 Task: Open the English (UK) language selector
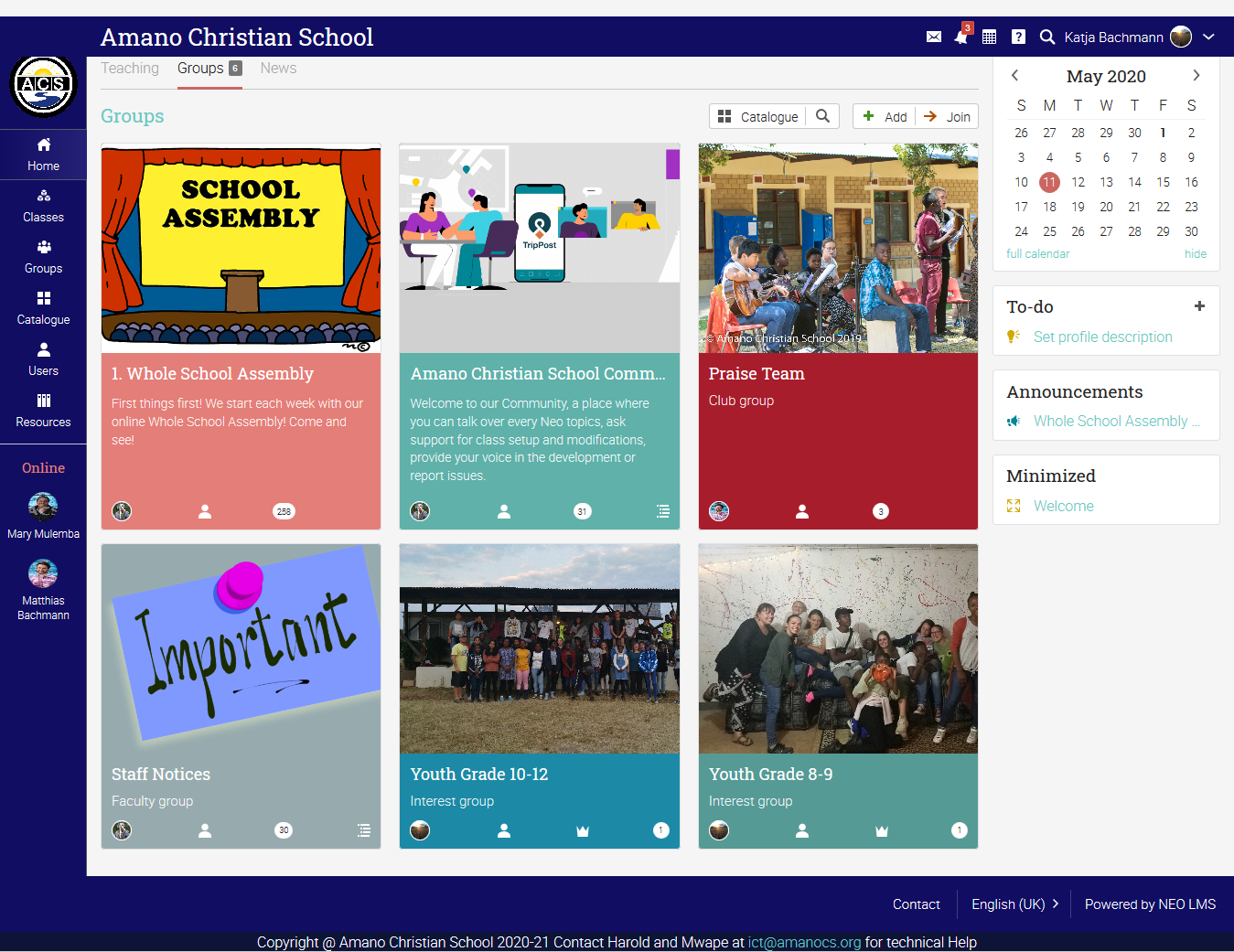click(1014, 904)
